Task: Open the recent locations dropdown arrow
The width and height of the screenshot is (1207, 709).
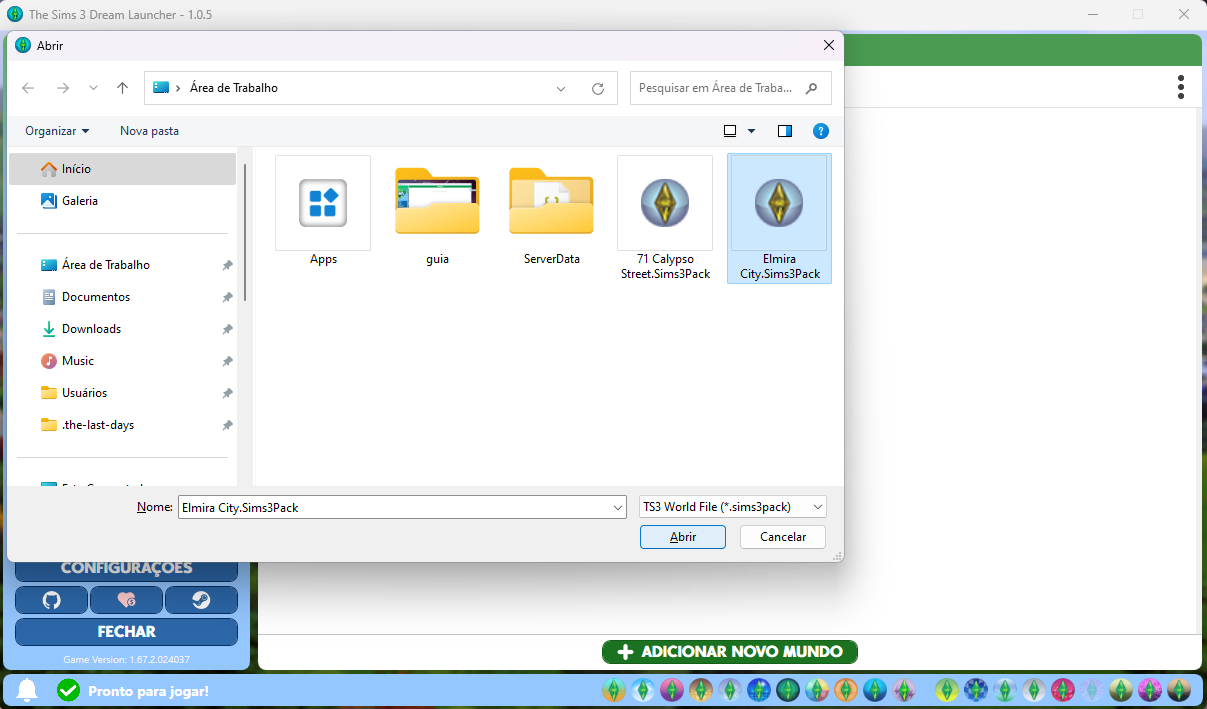Action: pos(93,88)
